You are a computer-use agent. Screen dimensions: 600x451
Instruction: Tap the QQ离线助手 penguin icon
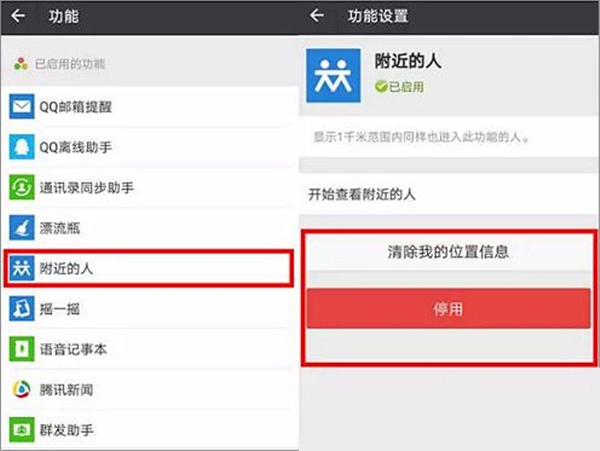pyautogui.click(x=21, y=148)
